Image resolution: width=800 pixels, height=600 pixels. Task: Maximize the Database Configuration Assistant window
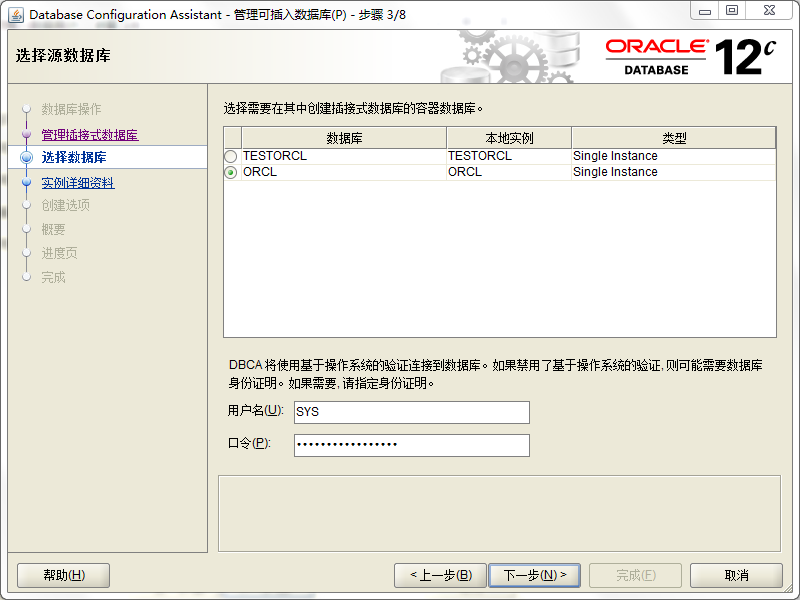point(732,11)
